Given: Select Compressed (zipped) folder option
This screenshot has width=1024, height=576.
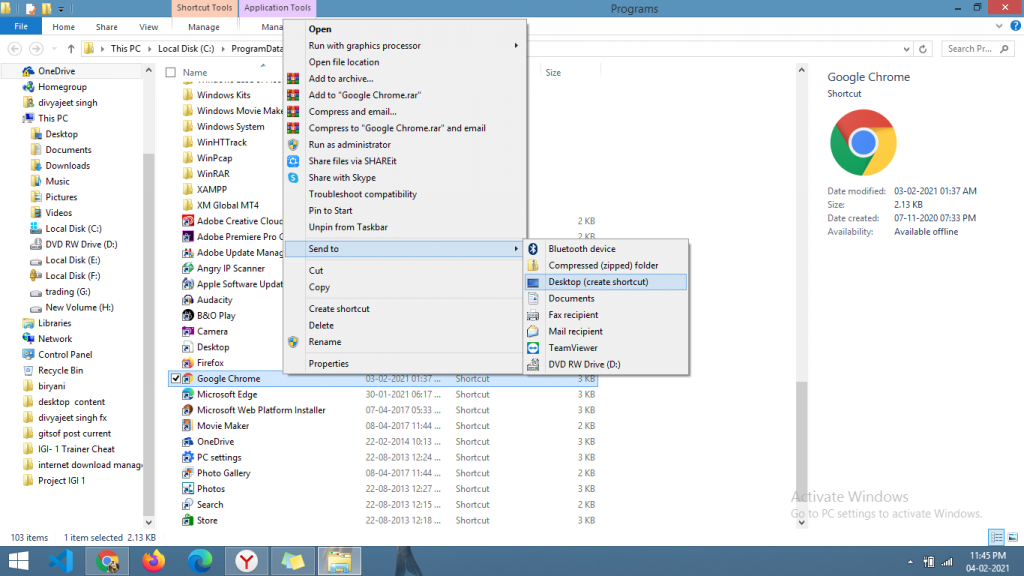Looking at the screenshot, I should click(605, 266).
